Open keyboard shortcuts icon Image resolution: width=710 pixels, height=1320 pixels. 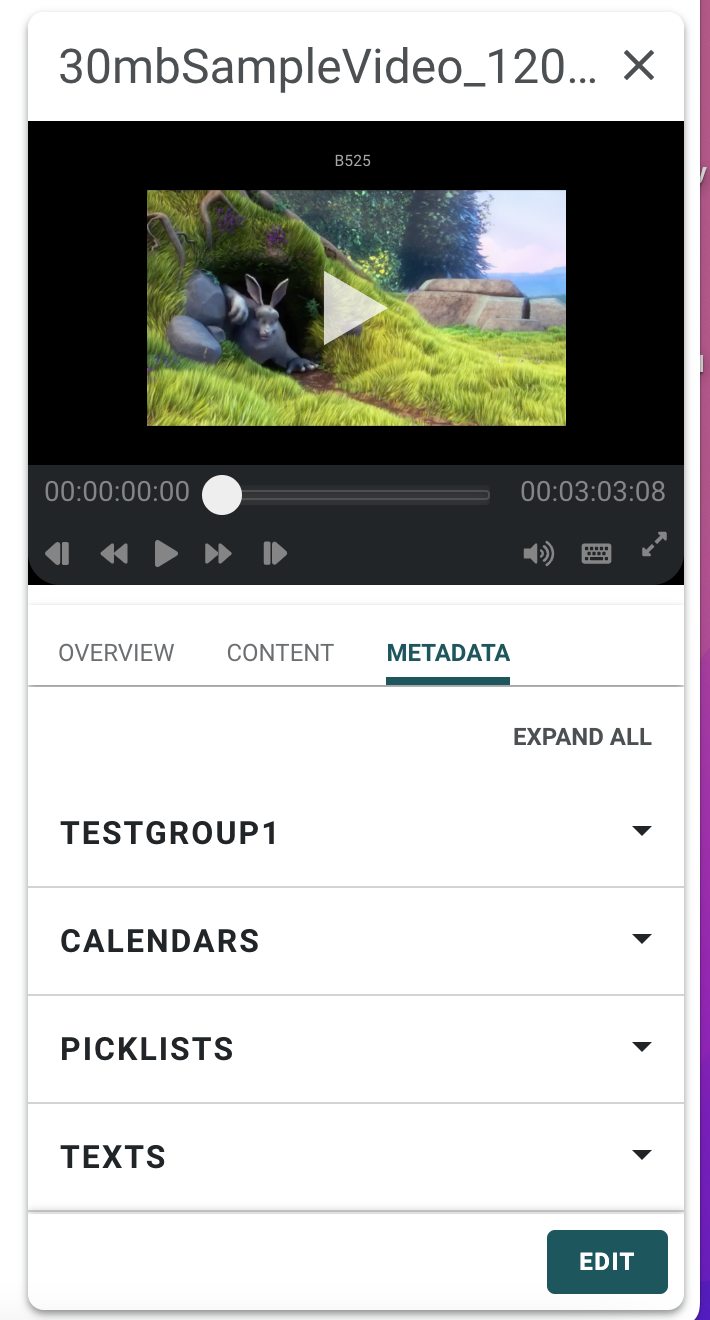pyautogui.click(x=596, y=553)
